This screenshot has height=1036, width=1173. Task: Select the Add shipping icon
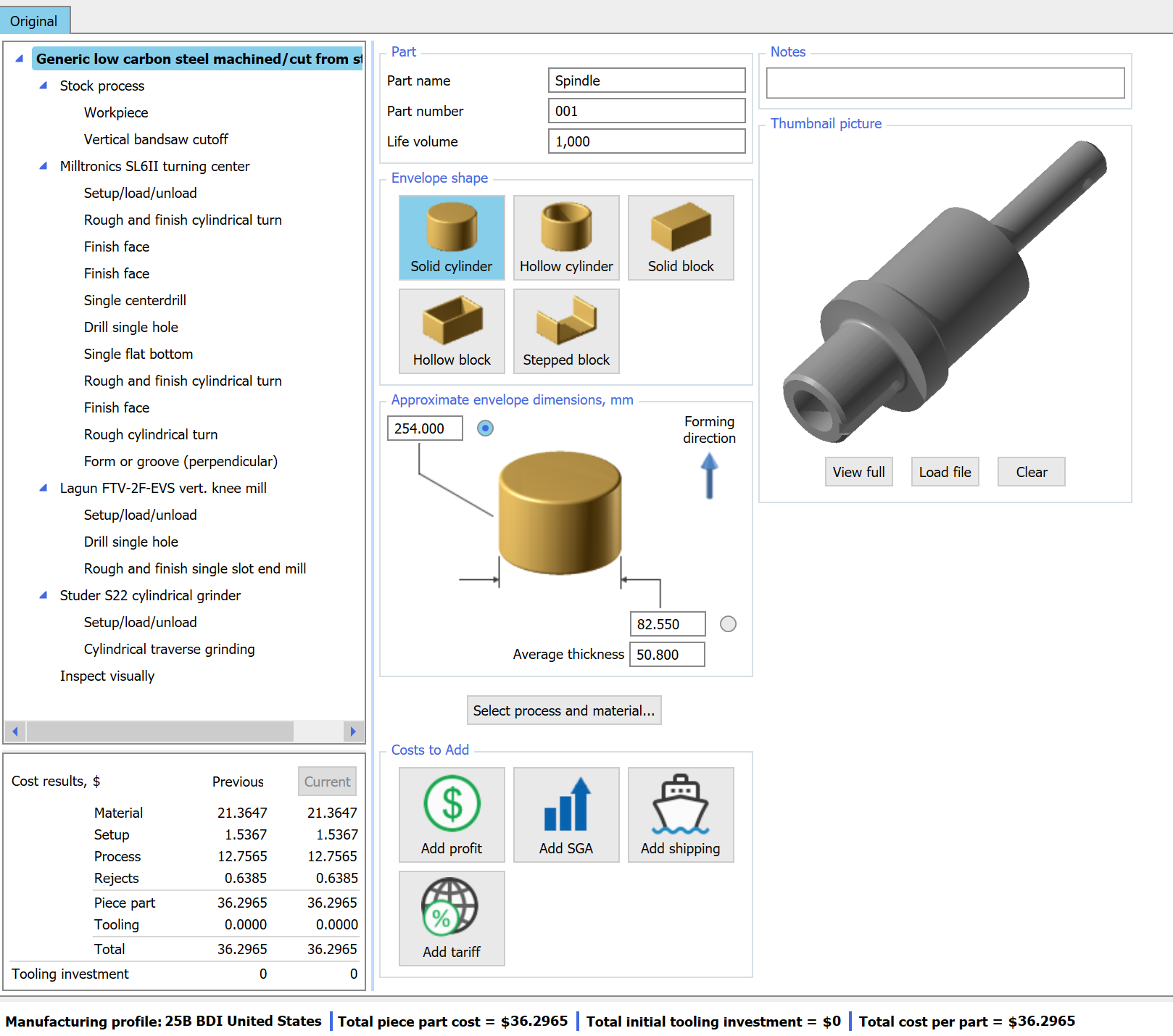pos(680,814)
